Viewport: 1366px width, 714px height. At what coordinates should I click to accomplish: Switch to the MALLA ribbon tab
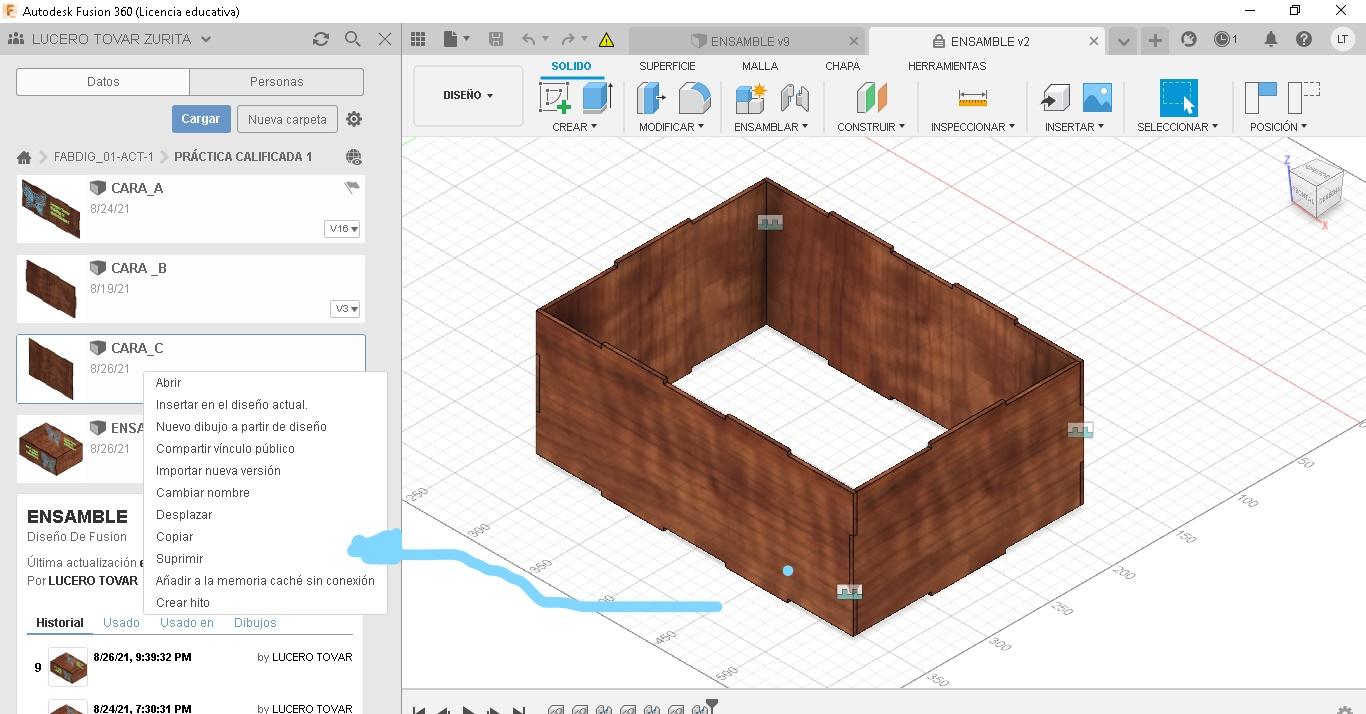[x=760, y=66]
